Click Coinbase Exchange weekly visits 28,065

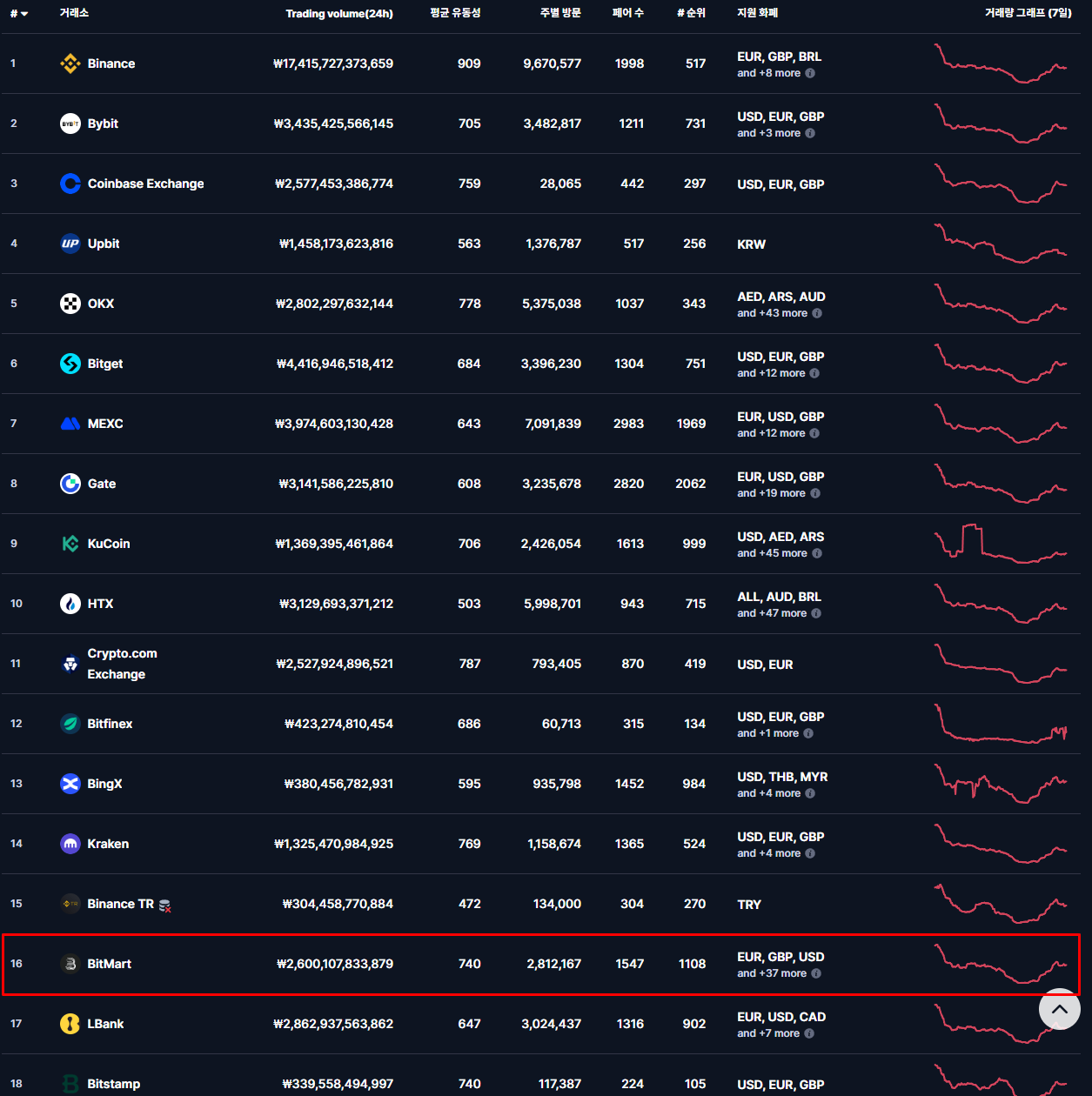(560, 184)
